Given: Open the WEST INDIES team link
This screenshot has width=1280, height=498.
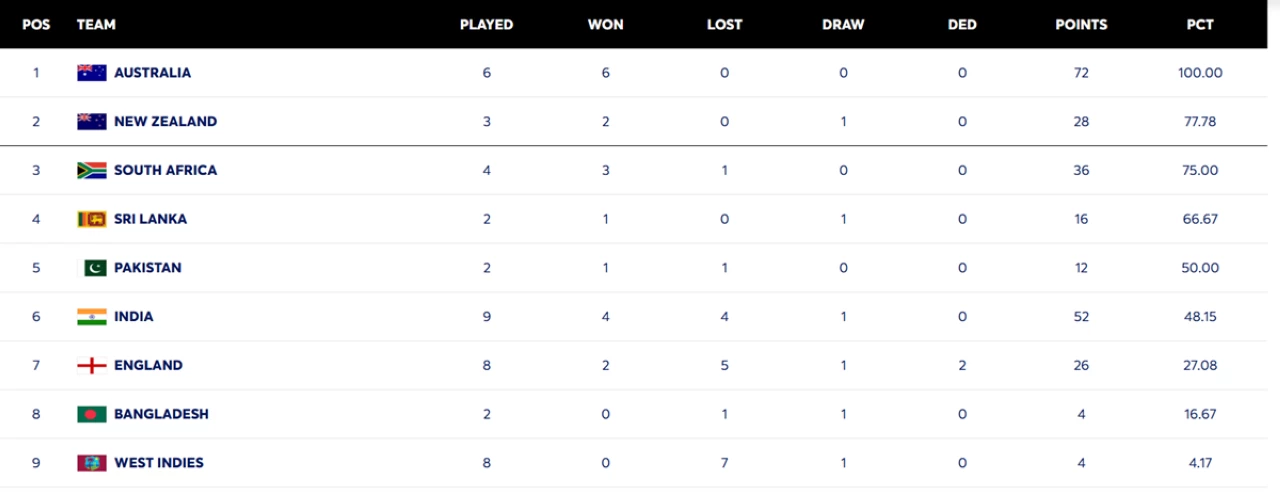Looking at the screenshot, I should 159,463.
